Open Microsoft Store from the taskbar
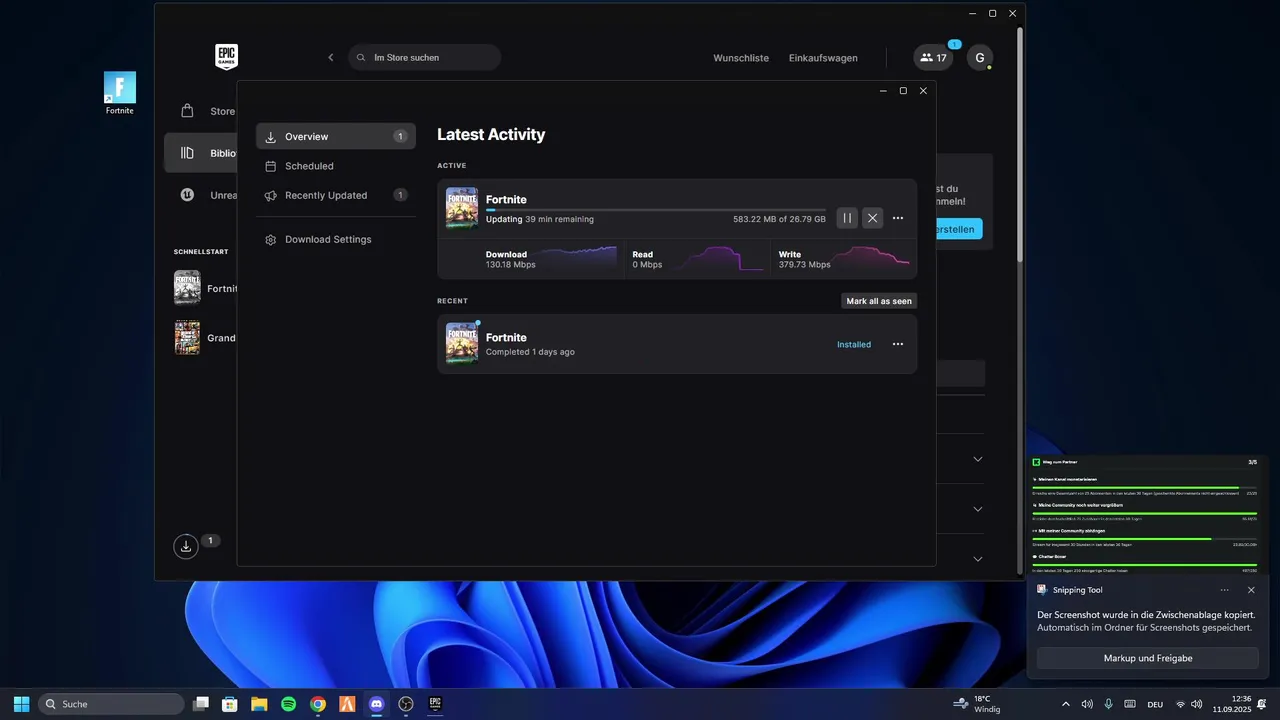 pos(230,704)
